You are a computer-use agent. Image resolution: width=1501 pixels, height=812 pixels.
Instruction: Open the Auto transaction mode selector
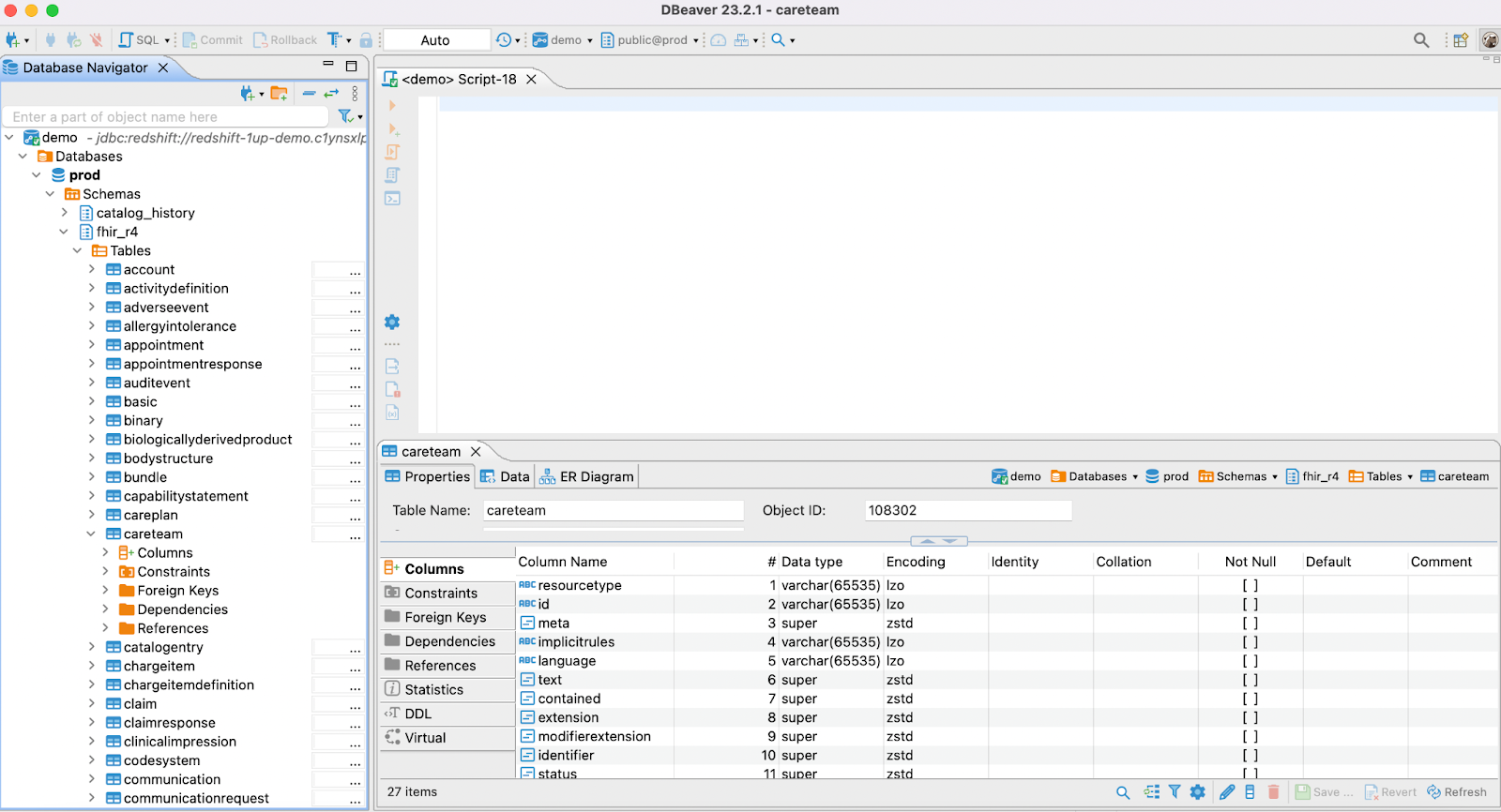click(436, 40)
